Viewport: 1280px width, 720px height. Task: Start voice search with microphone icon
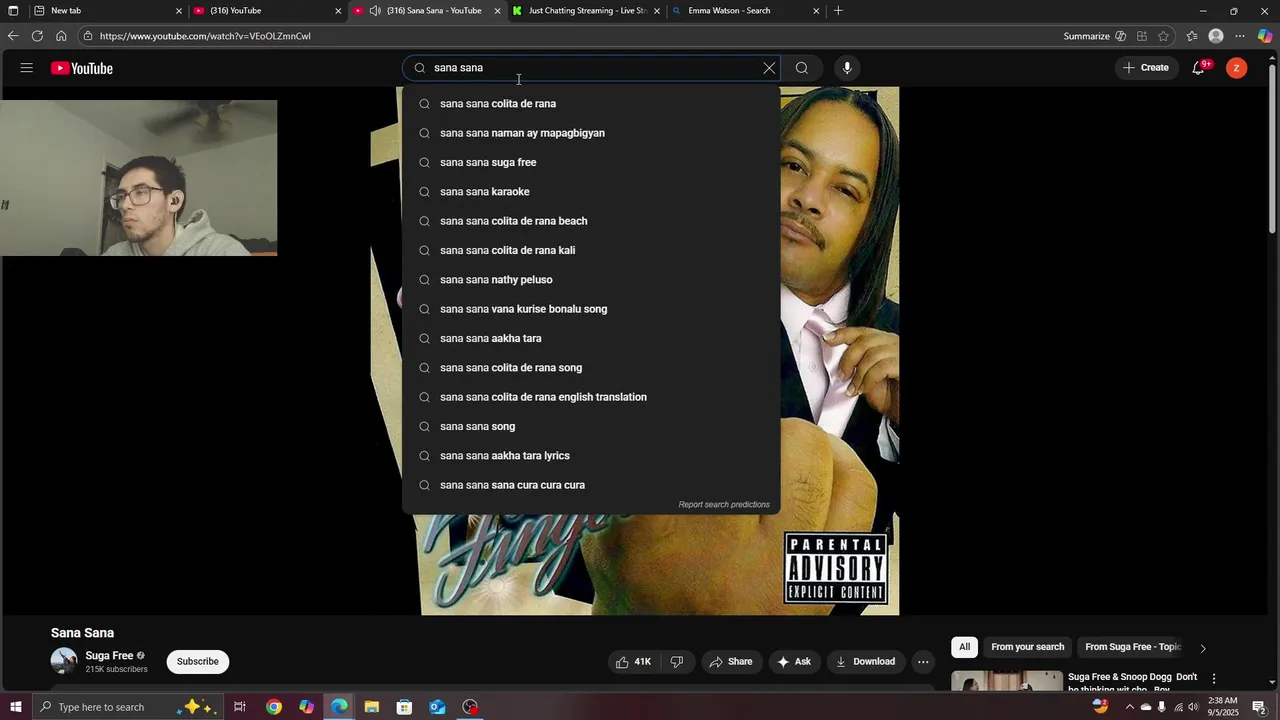pos(847,68)
